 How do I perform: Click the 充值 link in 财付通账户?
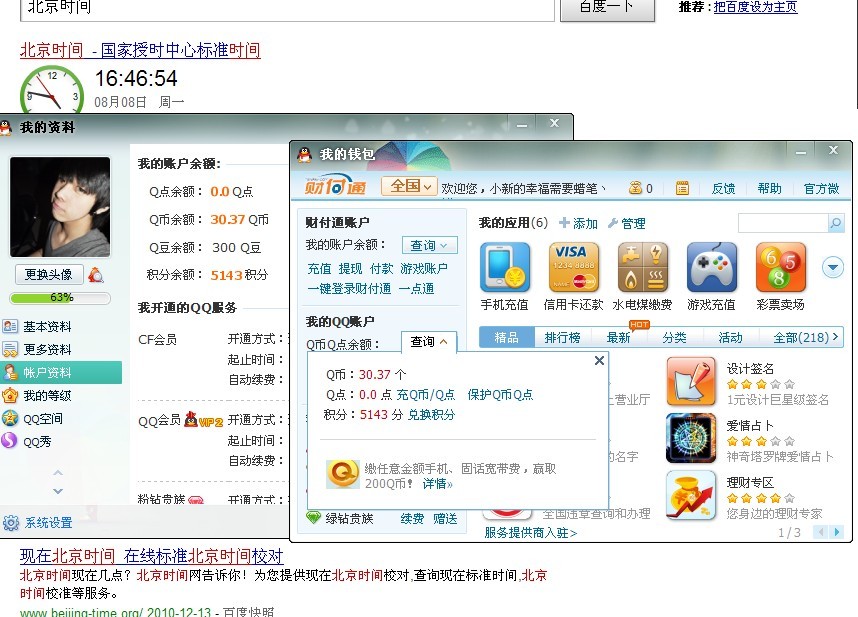(x=320, y=269)
